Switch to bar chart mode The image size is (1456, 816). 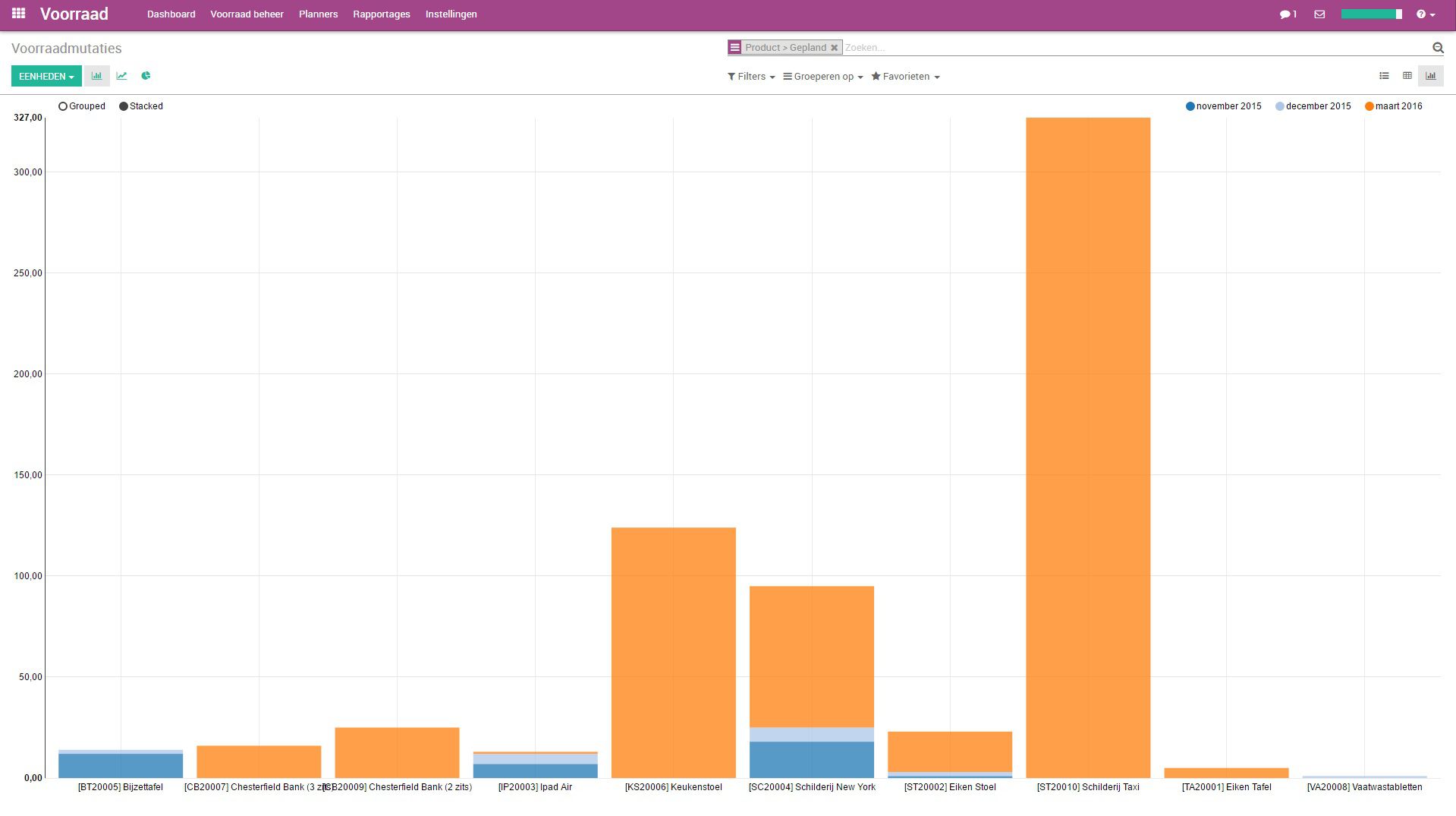(97, 76)
